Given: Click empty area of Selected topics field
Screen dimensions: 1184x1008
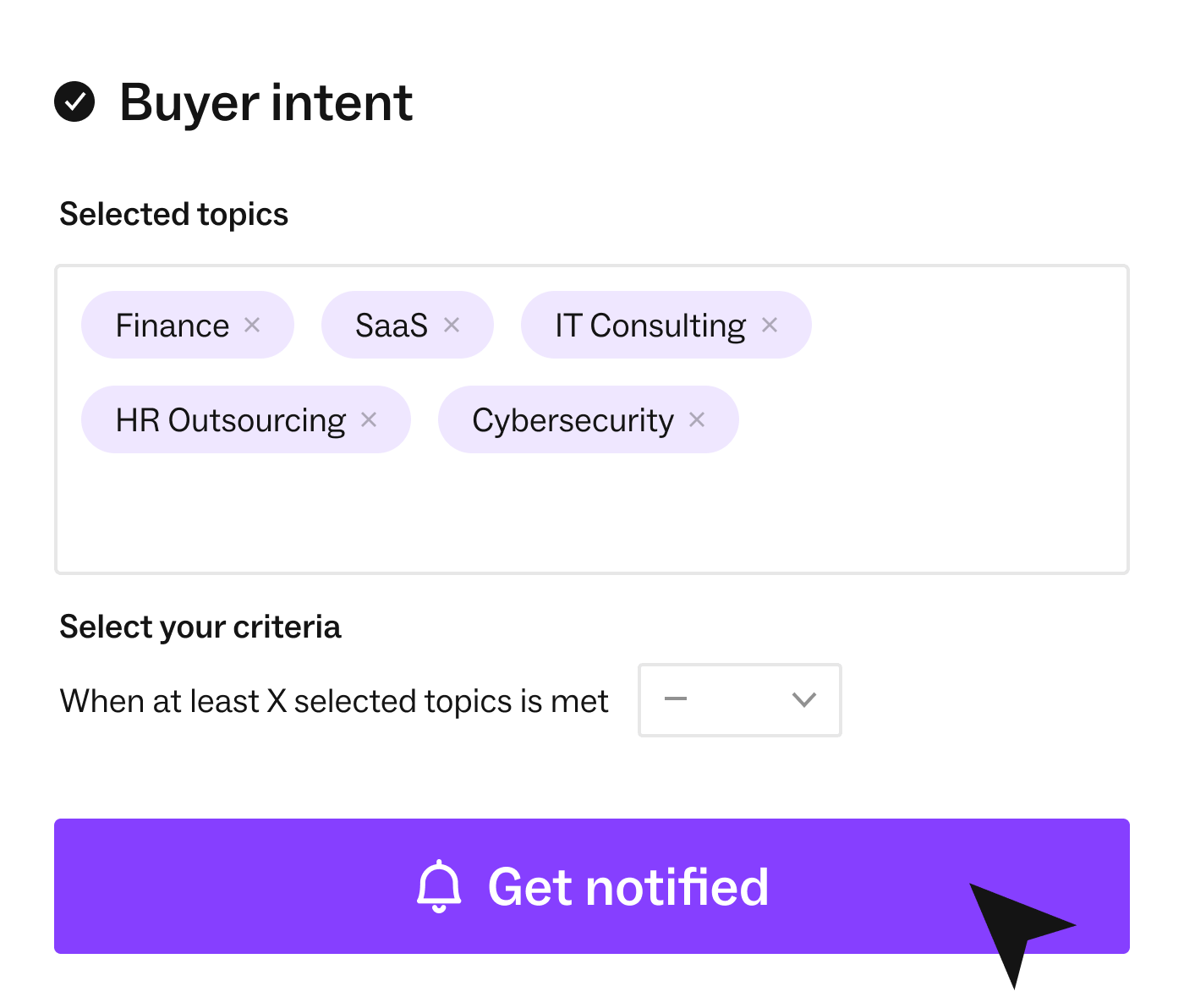Looking at the screenshot, I should [x=592, y=516].
